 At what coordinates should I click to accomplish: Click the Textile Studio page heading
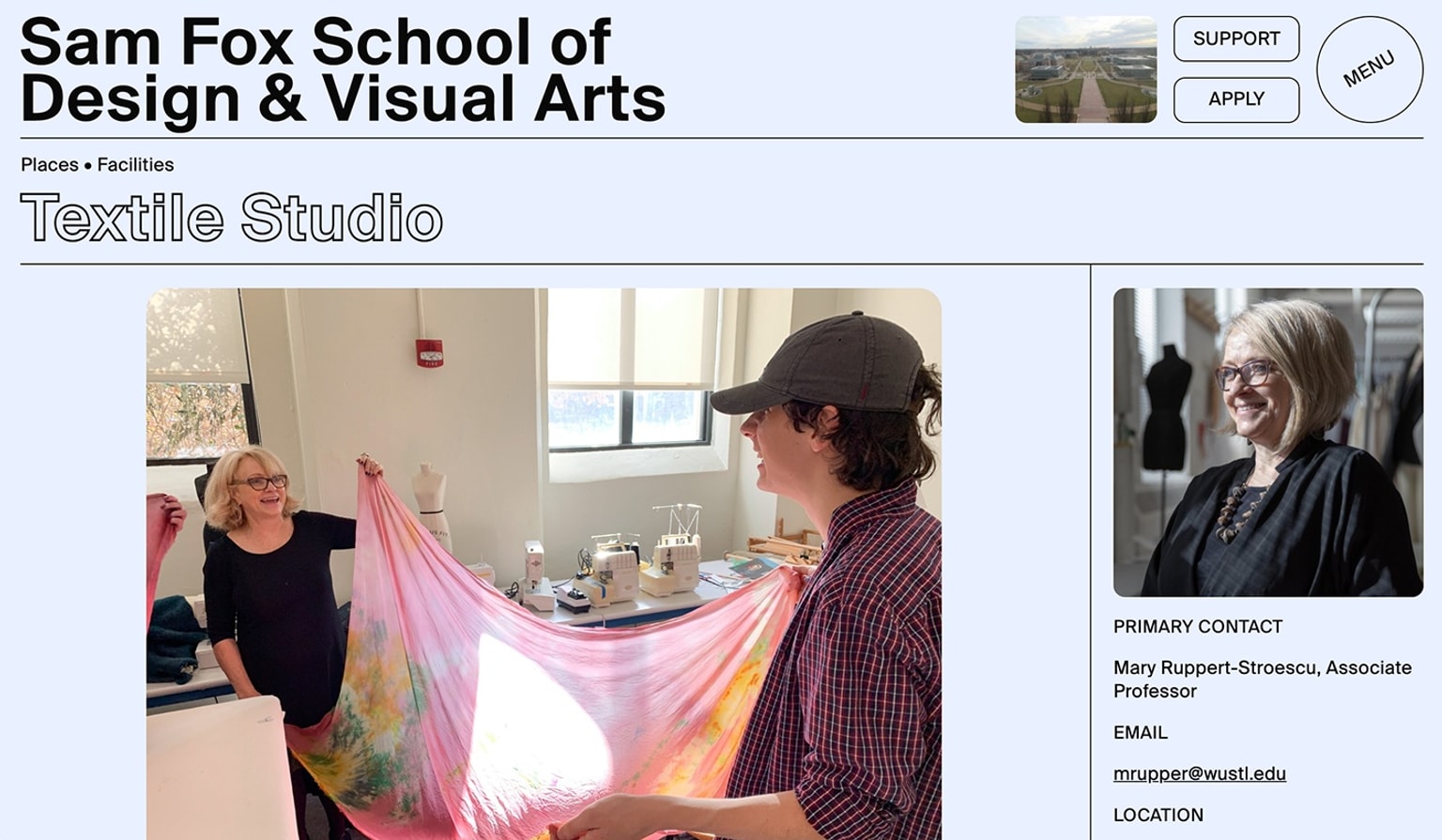pos(231,218)
